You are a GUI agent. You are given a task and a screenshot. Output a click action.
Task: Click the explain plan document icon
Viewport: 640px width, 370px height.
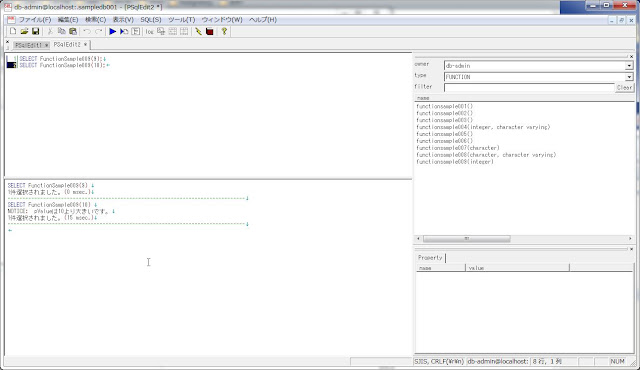tap(136, 31)
